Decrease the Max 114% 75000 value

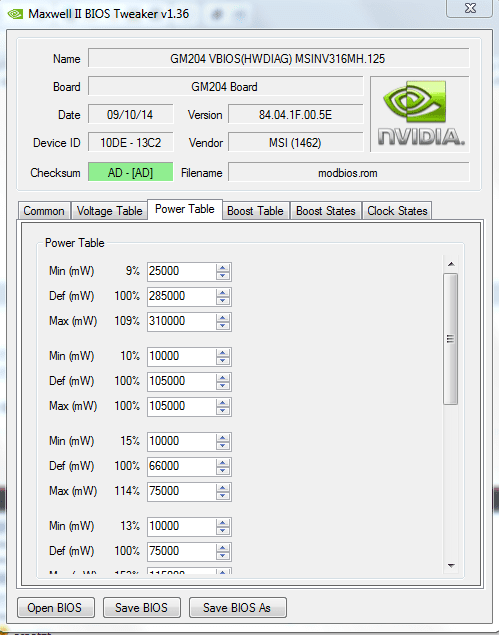223,496
